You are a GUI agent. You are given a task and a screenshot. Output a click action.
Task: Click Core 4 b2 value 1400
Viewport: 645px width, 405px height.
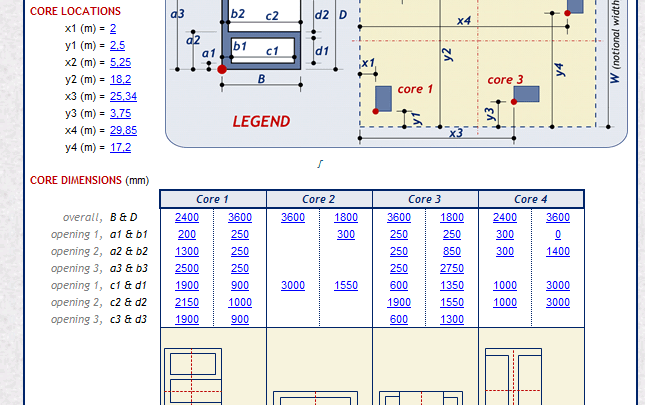558,251
